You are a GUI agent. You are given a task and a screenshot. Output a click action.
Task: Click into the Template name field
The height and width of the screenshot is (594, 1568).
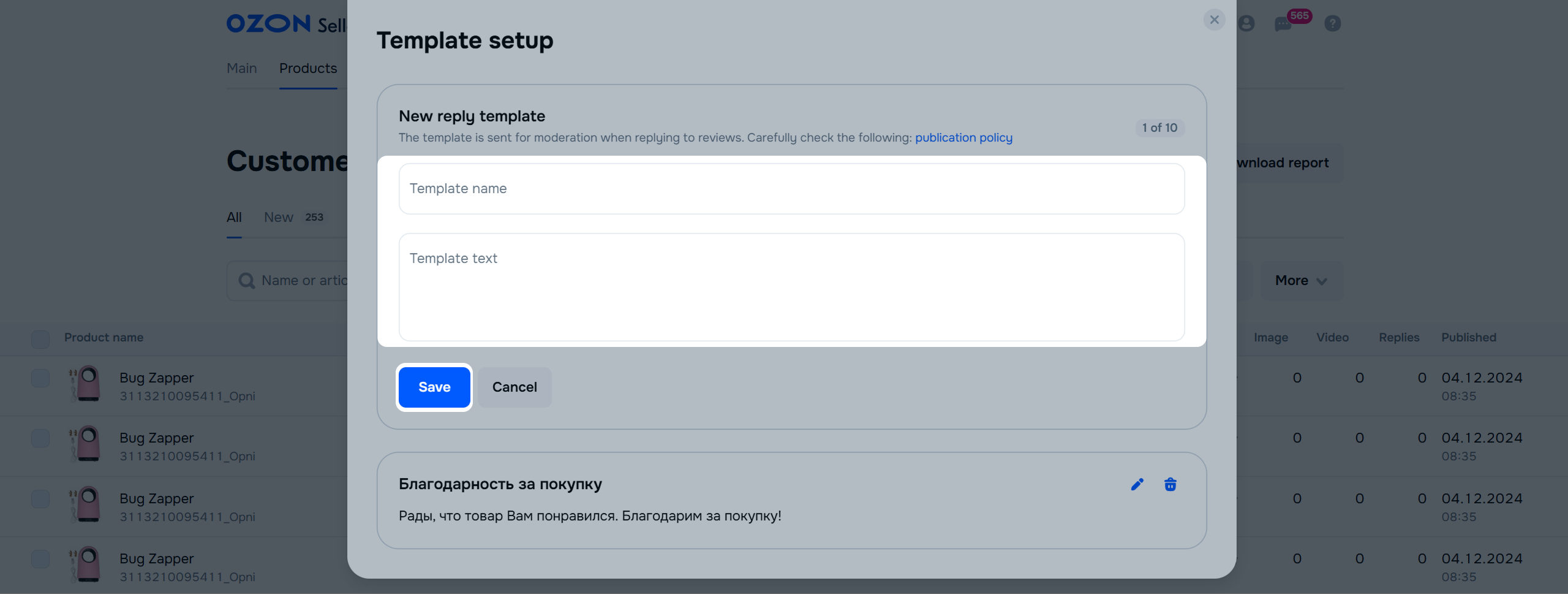pyautogui.click(x=791, y=189)
